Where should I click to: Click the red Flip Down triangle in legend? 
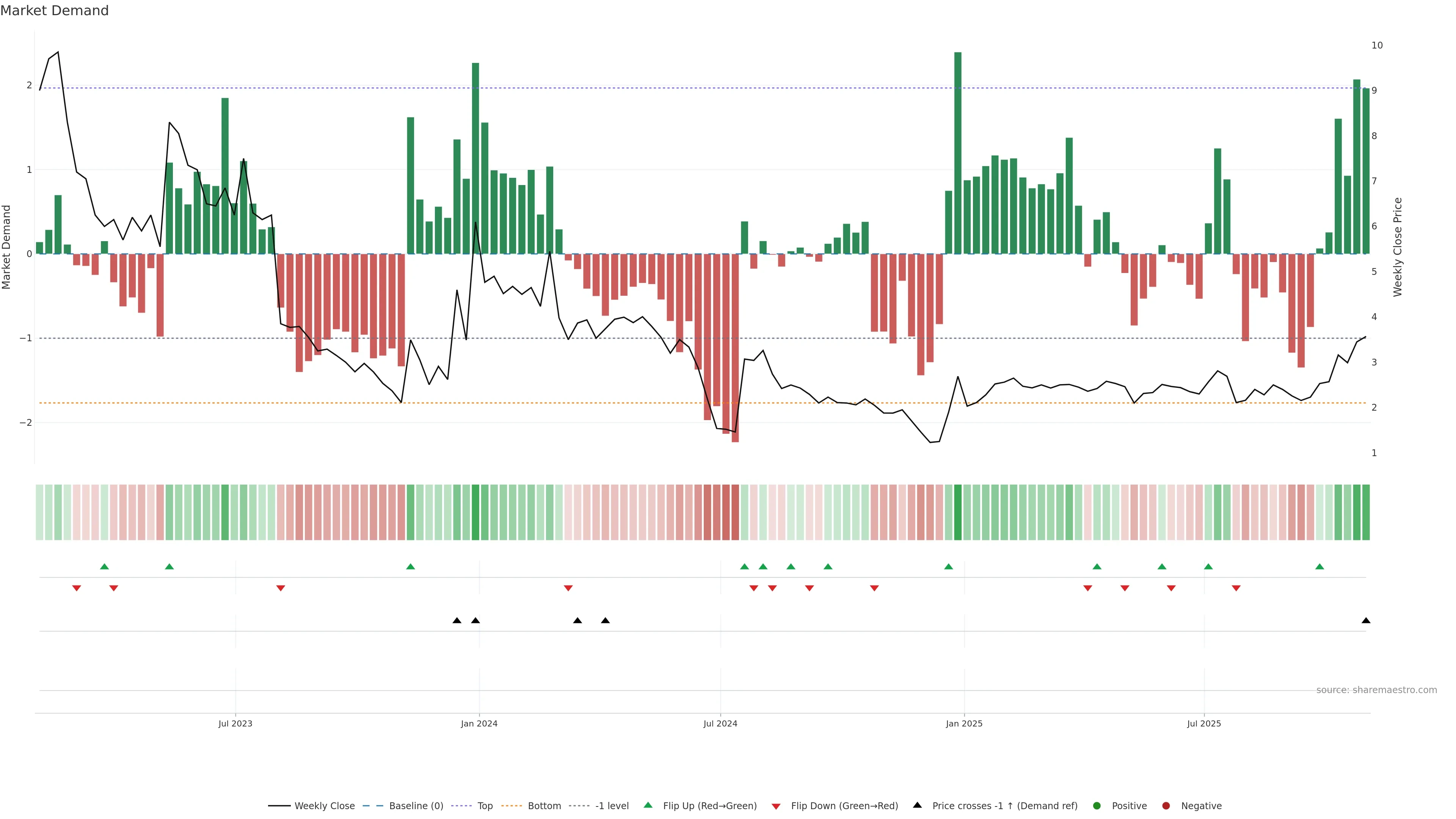pos(776,806)
